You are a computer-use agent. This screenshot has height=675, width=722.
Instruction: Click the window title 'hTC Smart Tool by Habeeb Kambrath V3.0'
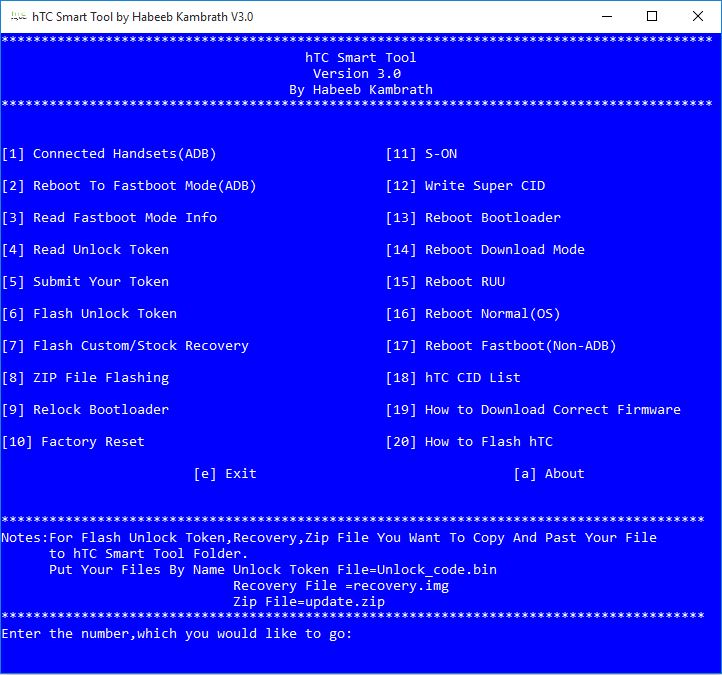coord(142,17)
